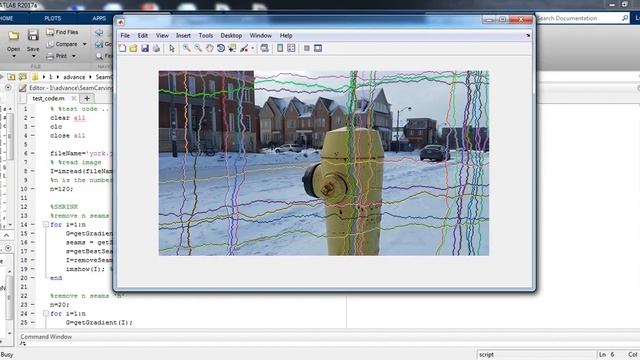Select the Edit Plot arrow tool

172,48
